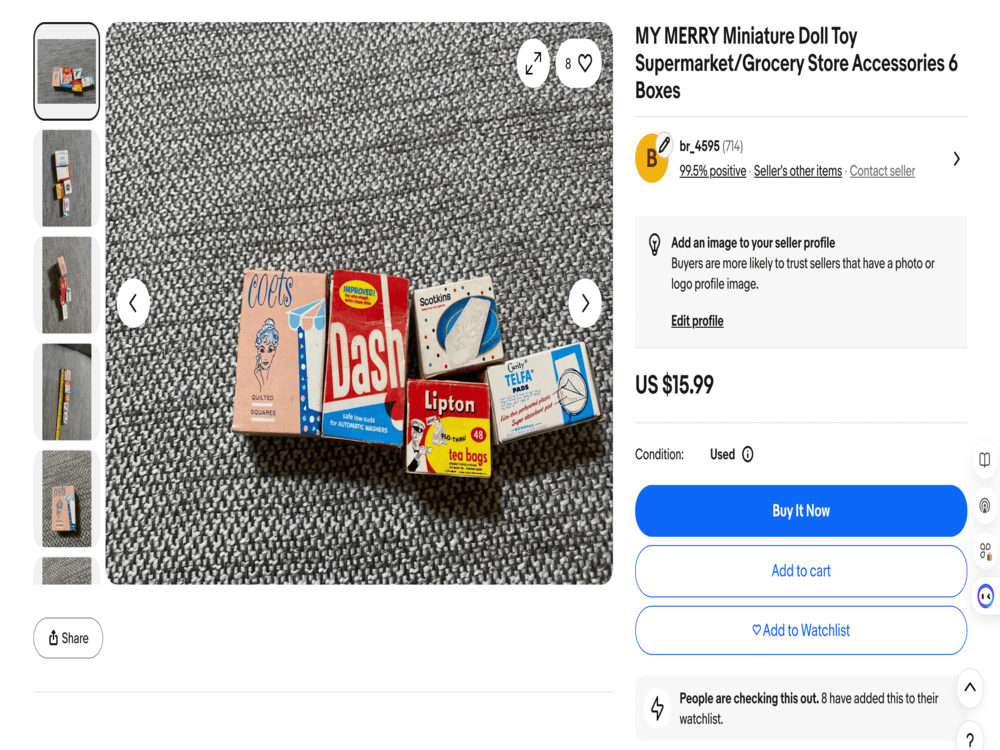
Task: Add item to cart
Action: 801,571
